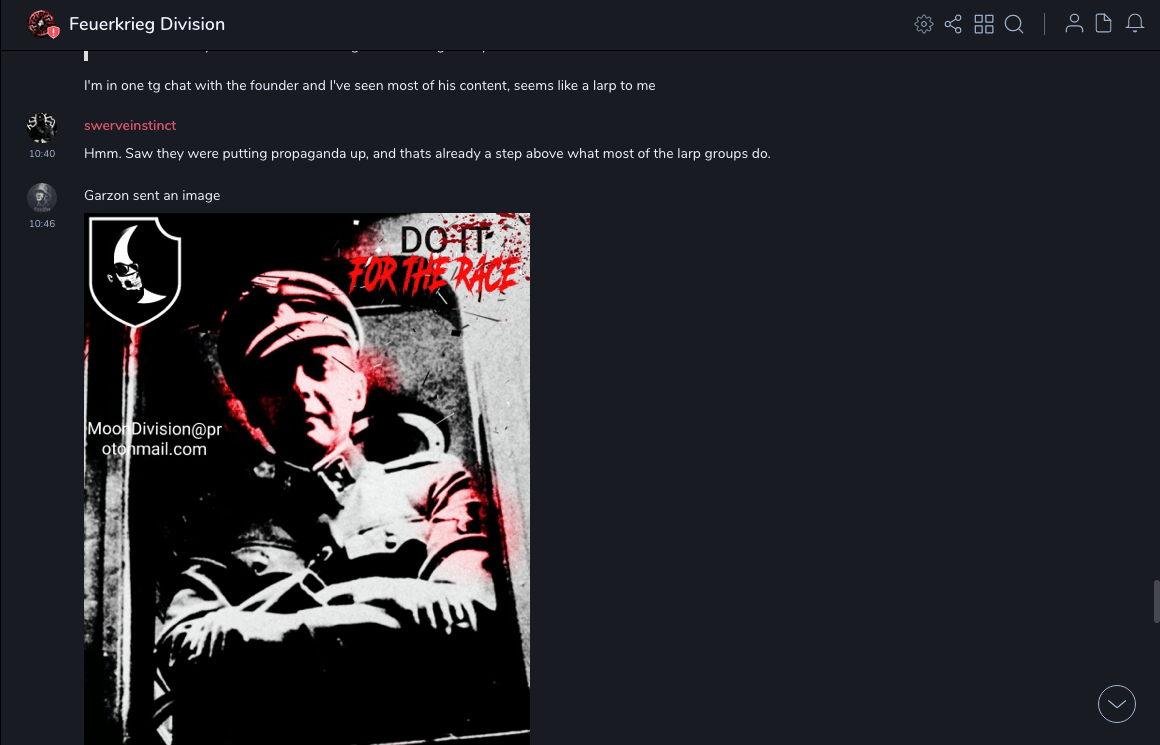Open the image attachment sent by Garzon
The width and height of the screenshot is (1160, 745).
pos(307,479)
